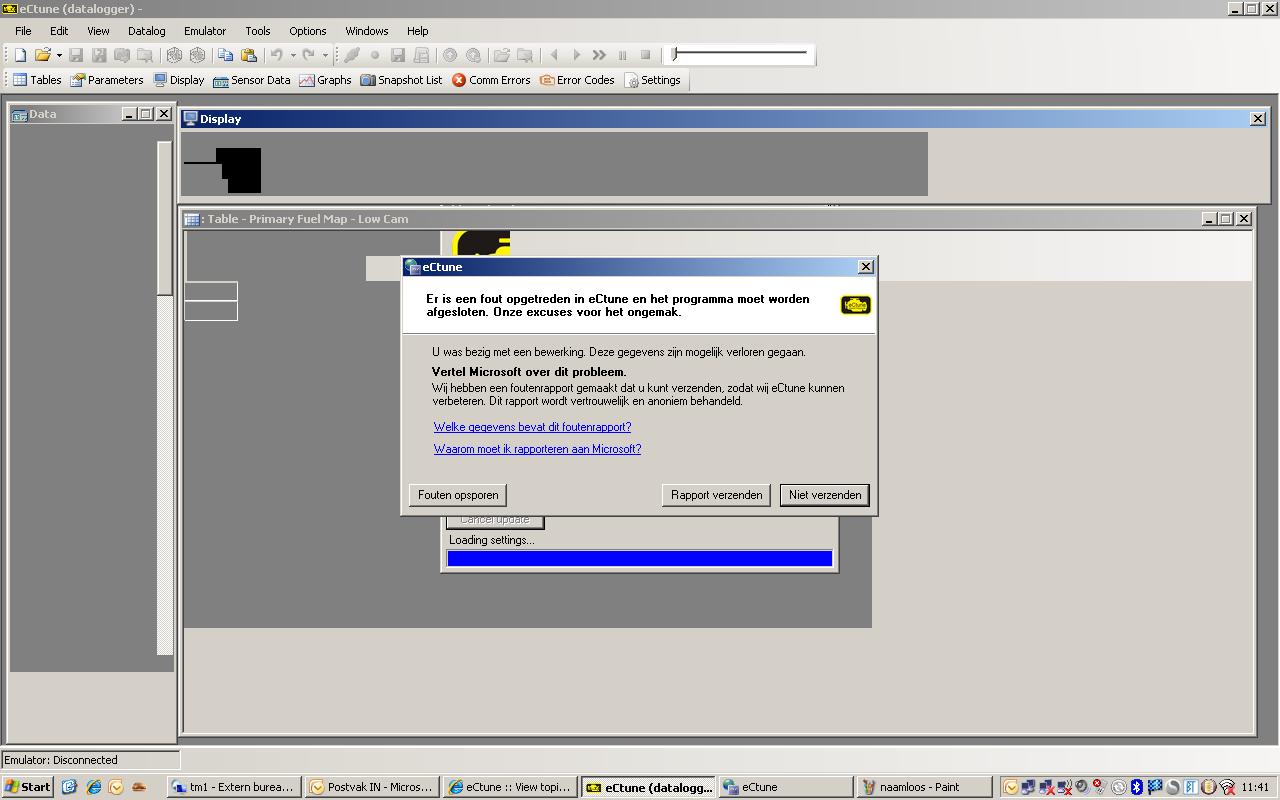Click the Data panel vertical scrollbar
The image size is (1280, 800).
[165, 398]
